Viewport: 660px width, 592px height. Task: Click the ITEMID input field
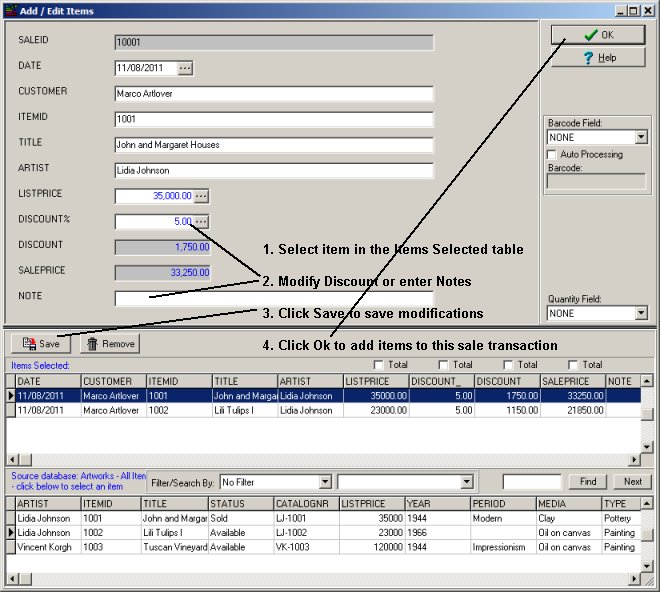click(274, 120)
